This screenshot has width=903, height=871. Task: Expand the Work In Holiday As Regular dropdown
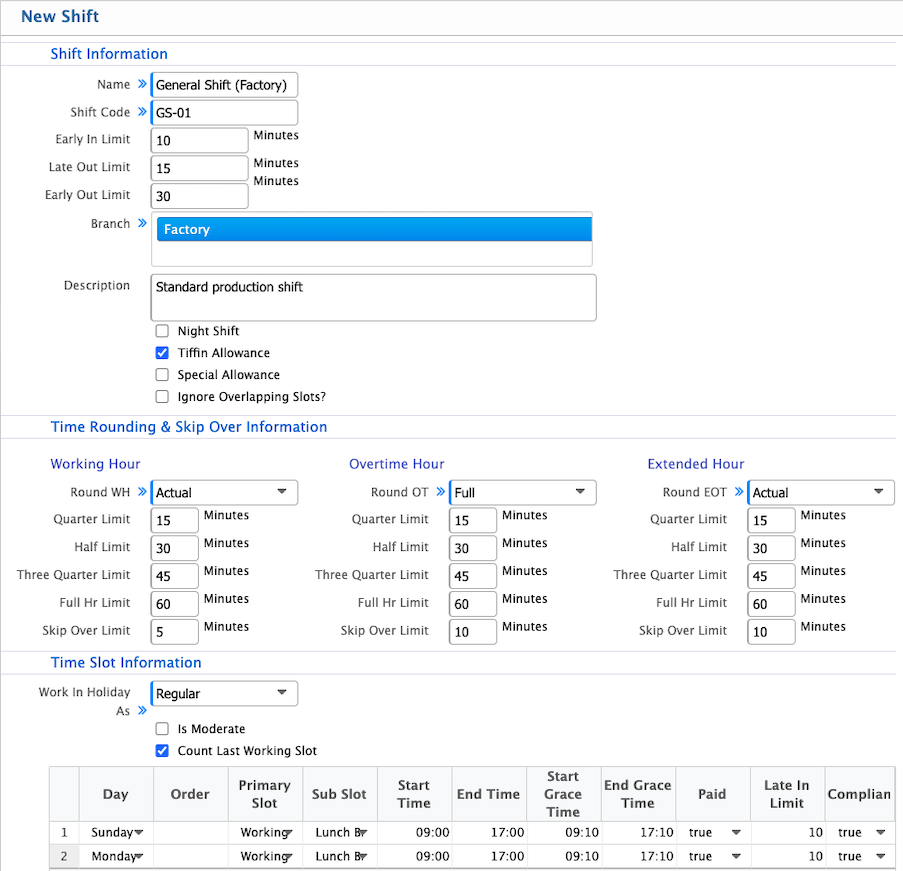coord(224,693)
